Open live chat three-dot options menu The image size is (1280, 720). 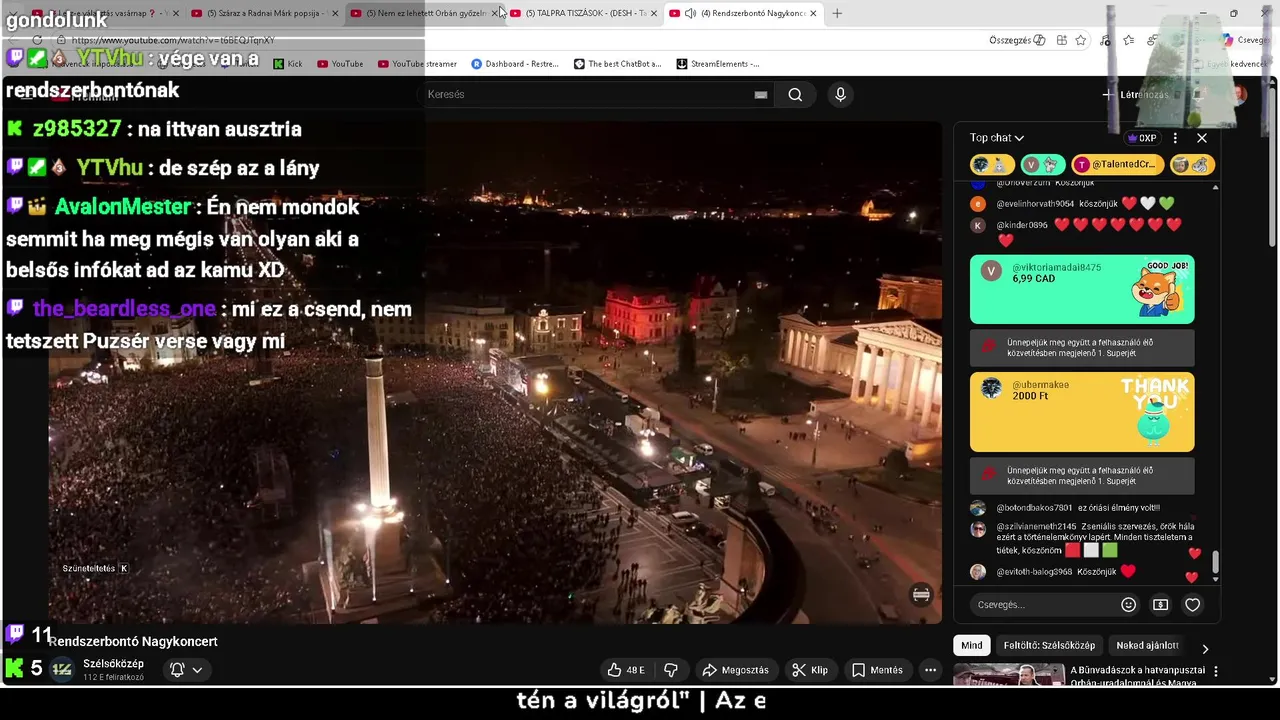1175,138
